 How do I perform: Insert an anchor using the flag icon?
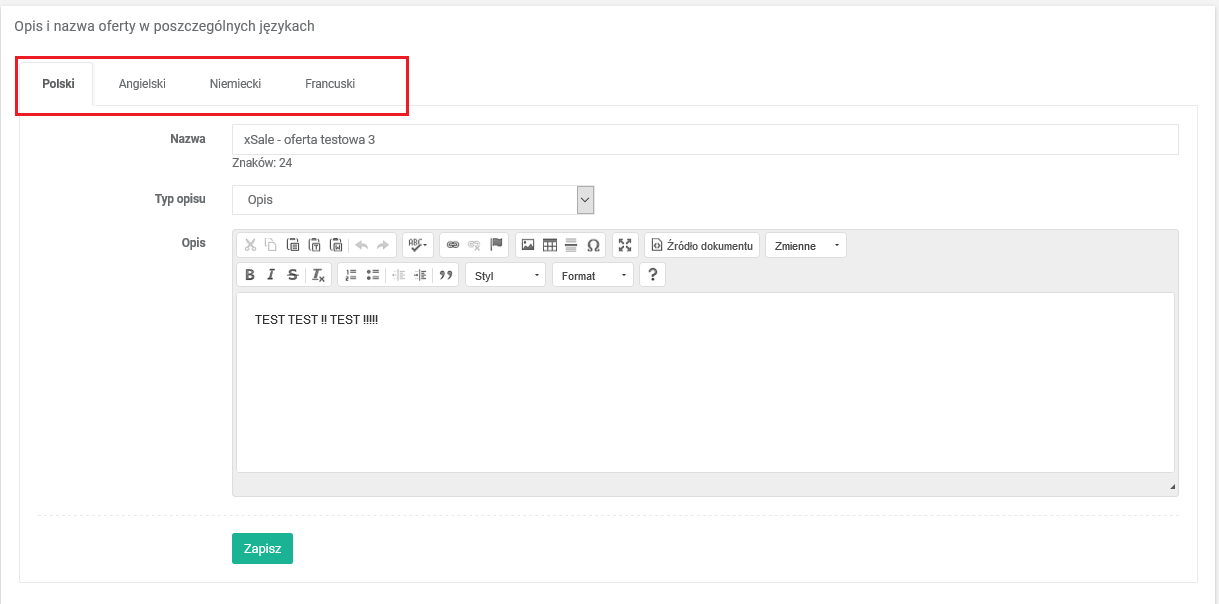coord(496,245)
